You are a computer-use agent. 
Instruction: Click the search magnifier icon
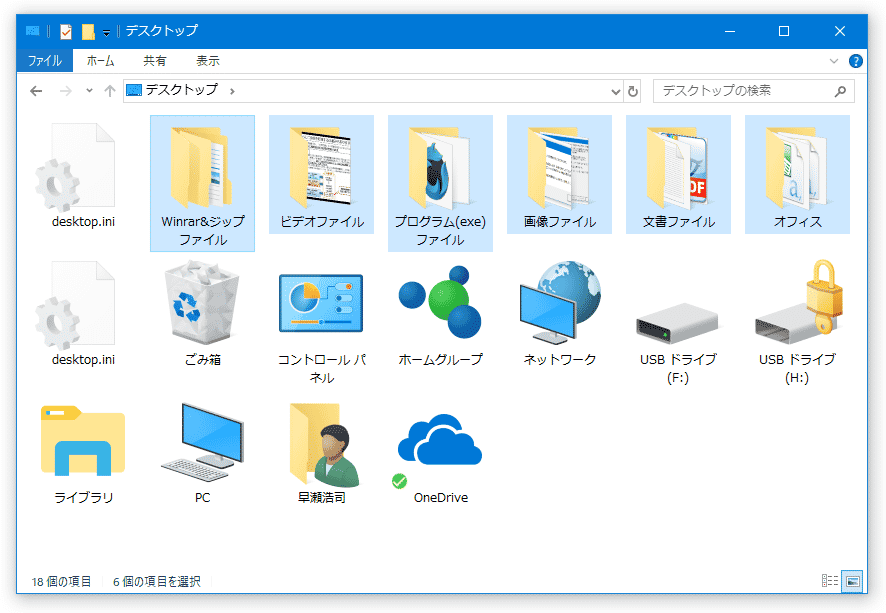point(840,91)
